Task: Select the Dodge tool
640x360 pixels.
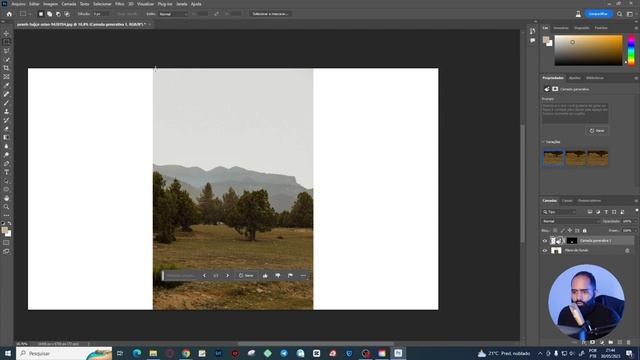Action: [6, 155]
